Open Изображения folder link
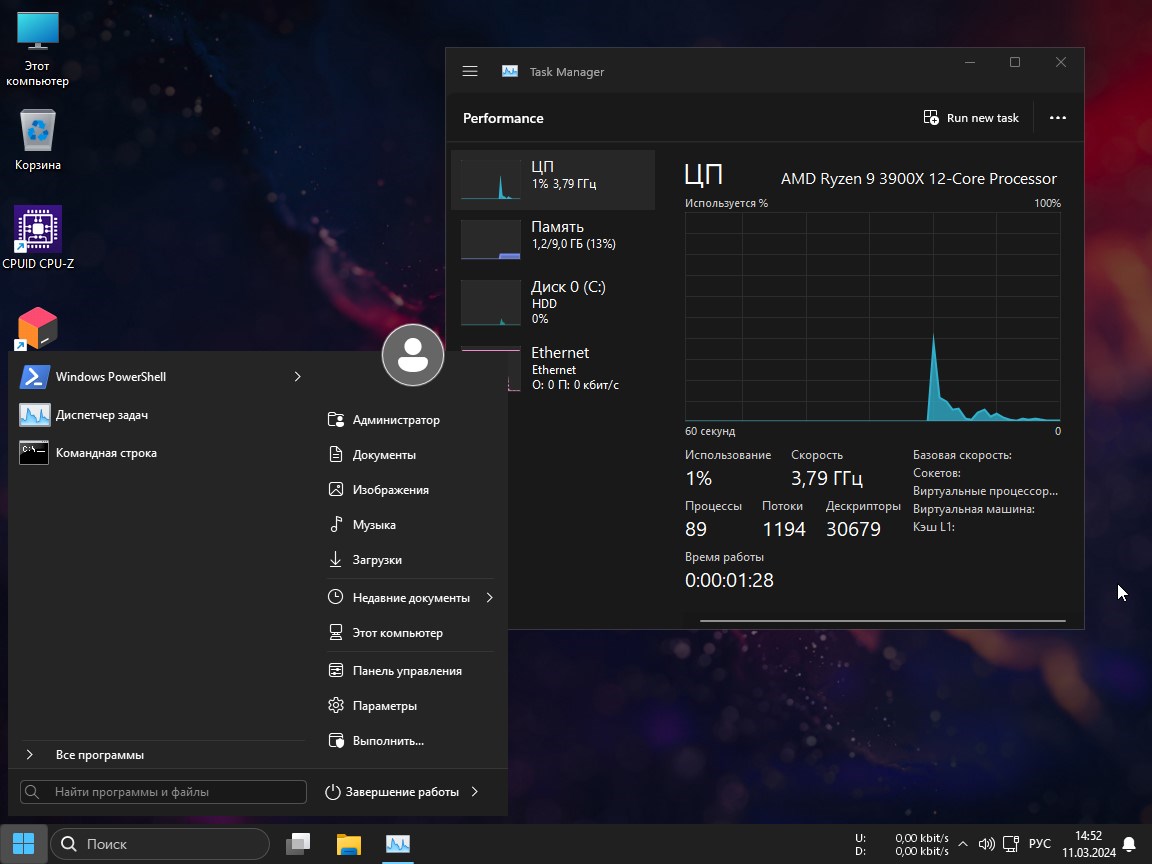The image size is (1152, 864). (x=410, y=489)
